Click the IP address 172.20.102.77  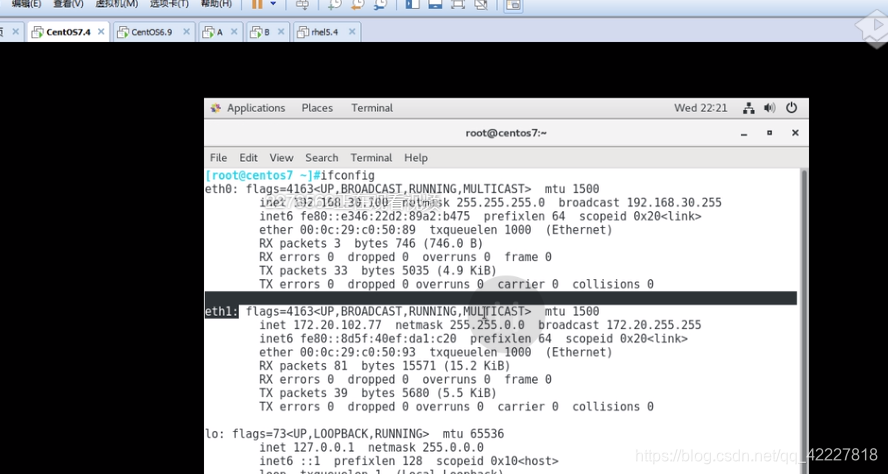tap(337, 325)
